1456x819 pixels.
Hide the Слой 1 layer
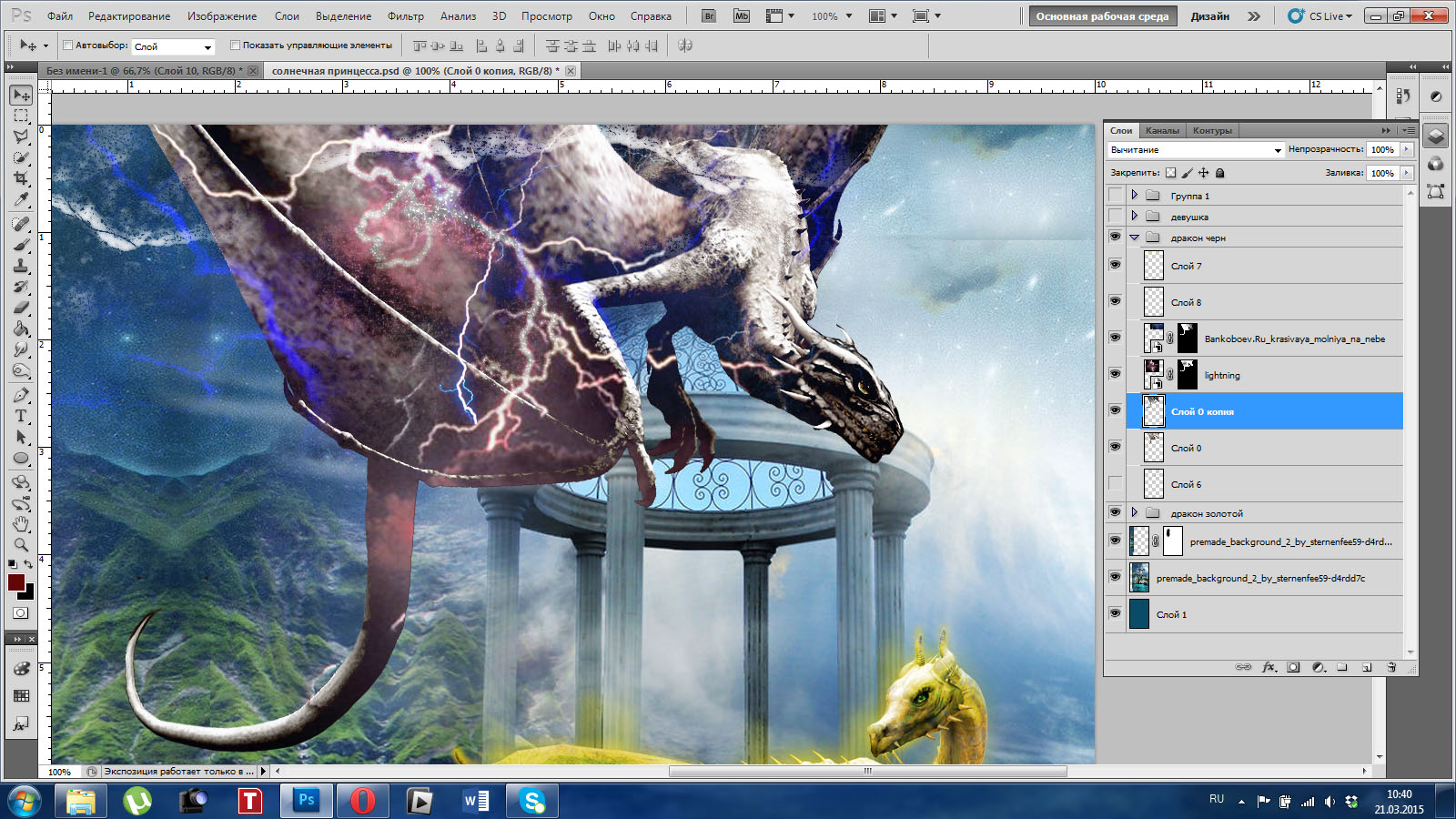pyautogui.click(x=1115, y=613)
